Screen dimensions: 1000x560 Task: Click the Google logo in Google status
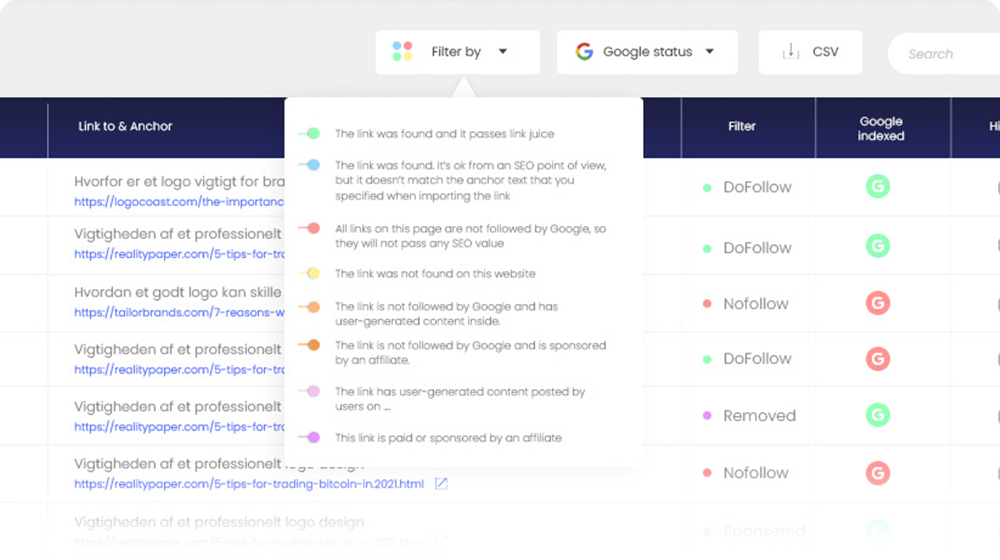(x=584, y=52)
